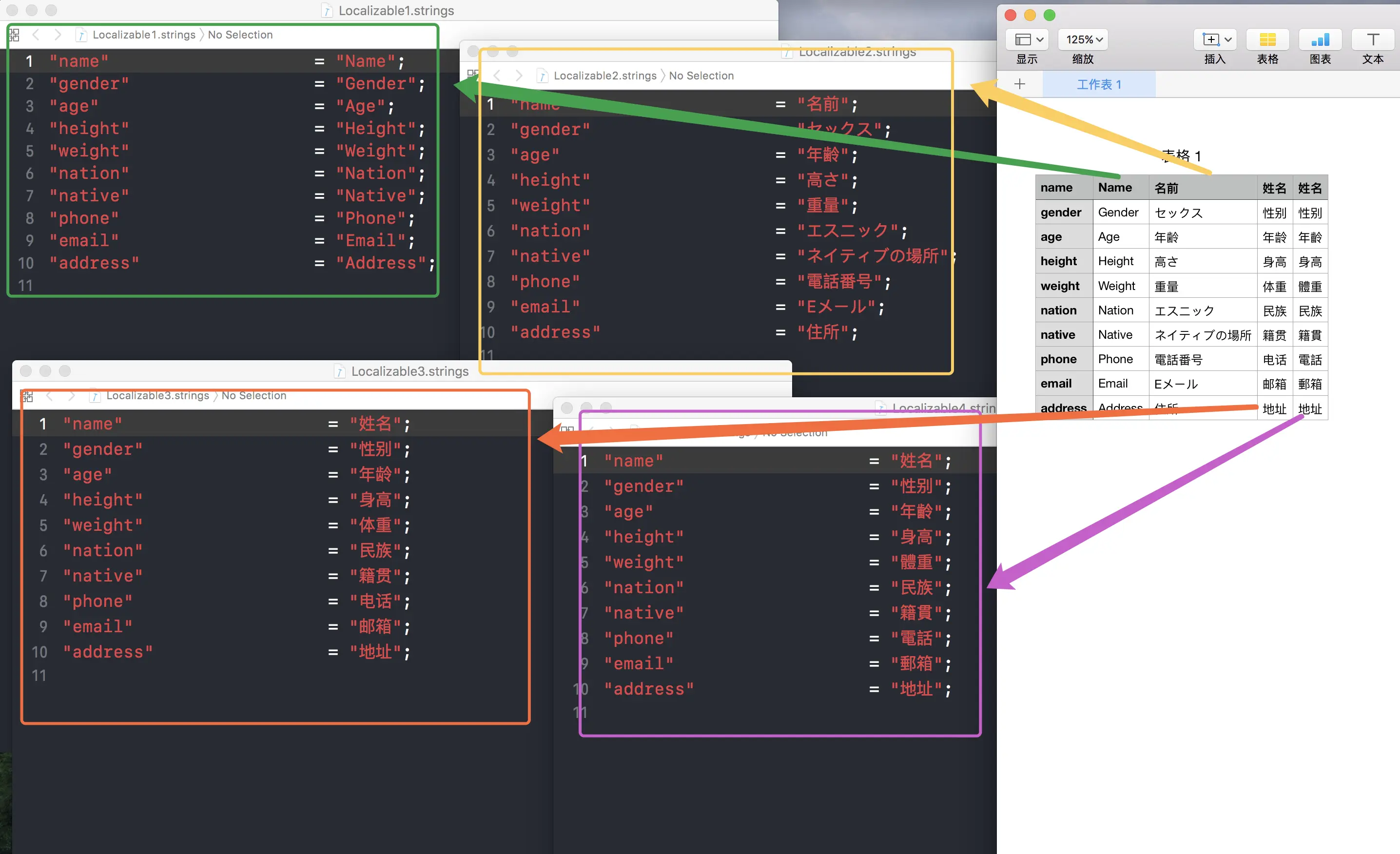Click the + button to add a new sheet
The height and width of the screenshot is (854, 1400).
(x=1020, y=83)
